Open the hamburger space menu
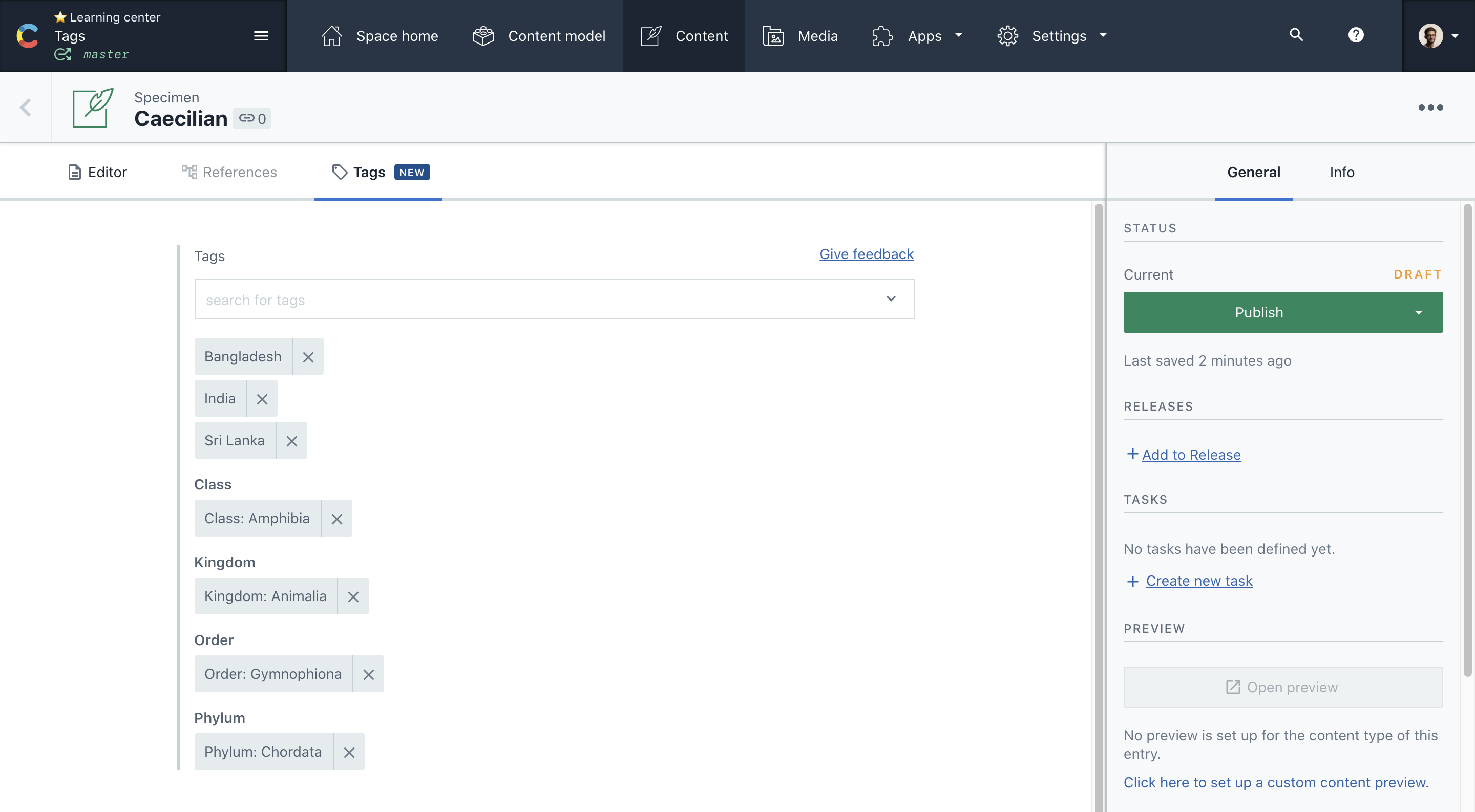Screen dimensions: 1475x812 click(261, 36)
